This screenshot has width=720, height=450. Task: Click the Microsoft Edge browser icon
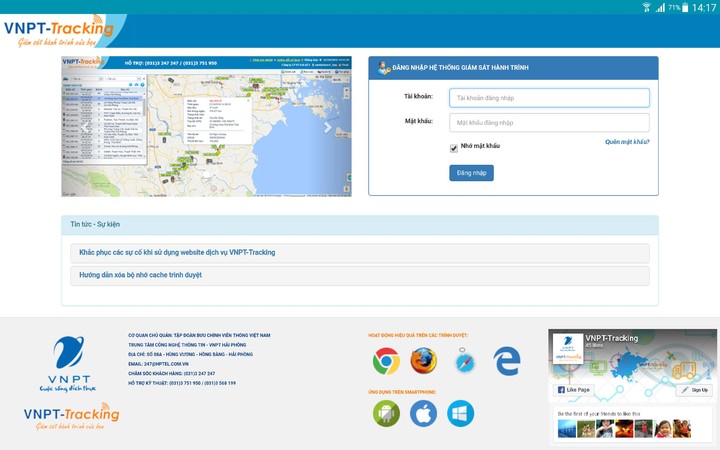[507, 361]
